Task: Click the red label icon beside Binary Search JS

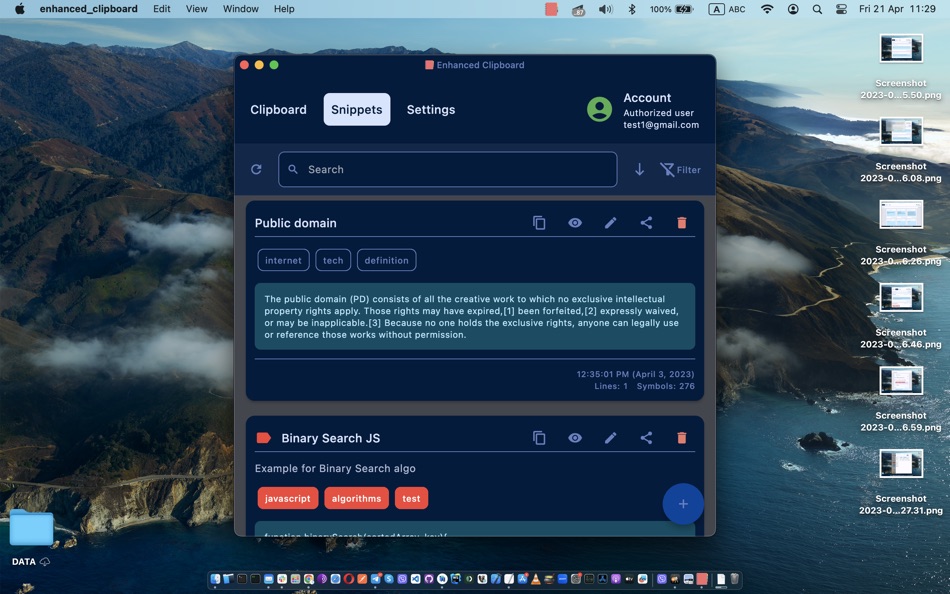Action: tap(264, 438)
